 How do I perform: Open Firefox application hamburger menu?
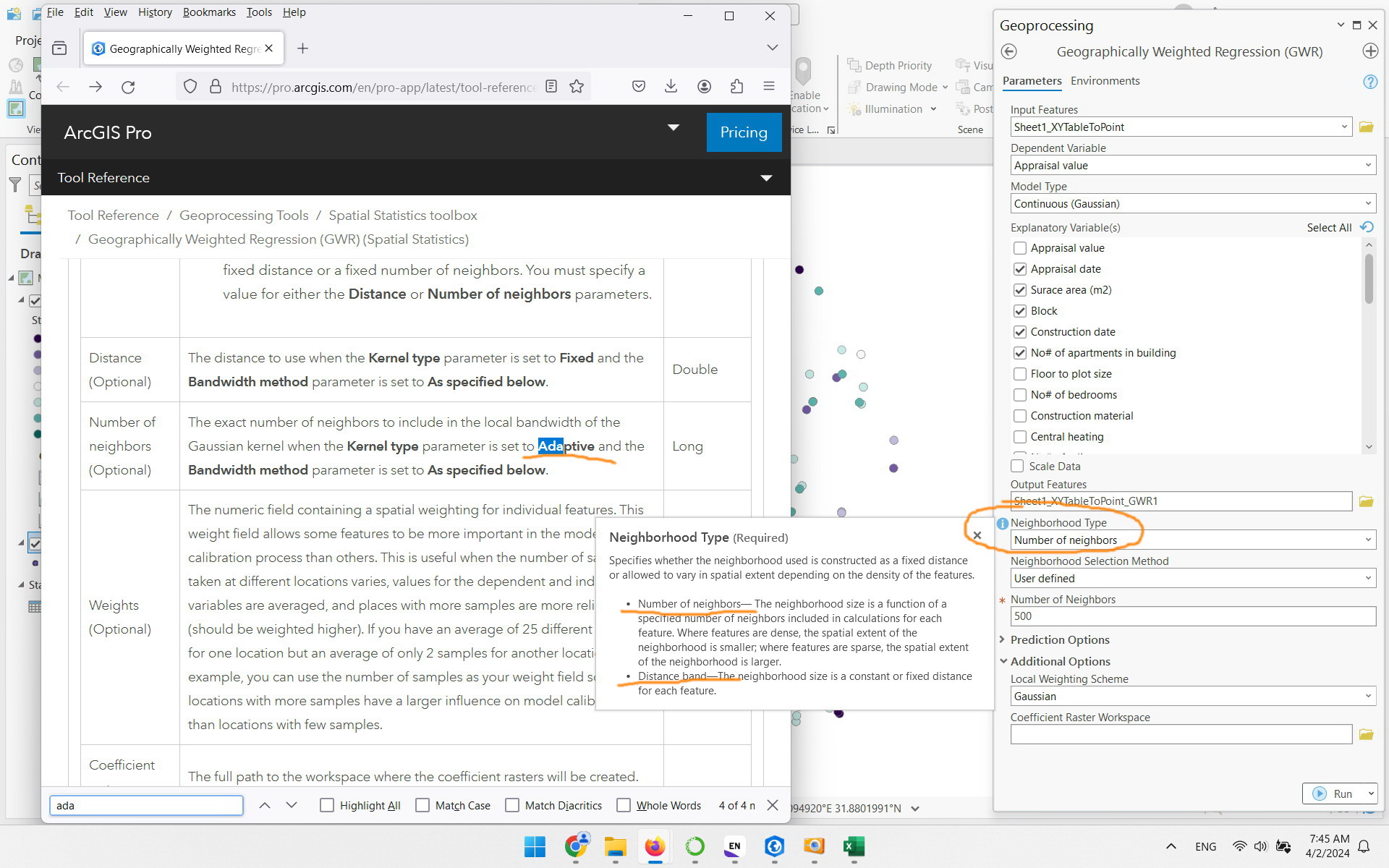click(769, 86)
